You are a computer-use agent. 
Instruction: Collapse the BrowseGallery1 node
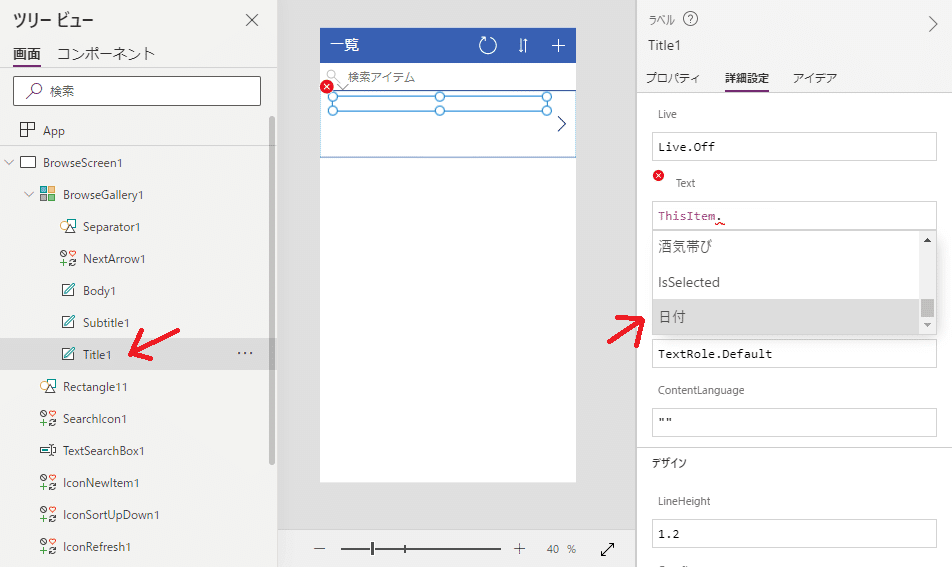[x=29, y=195]
